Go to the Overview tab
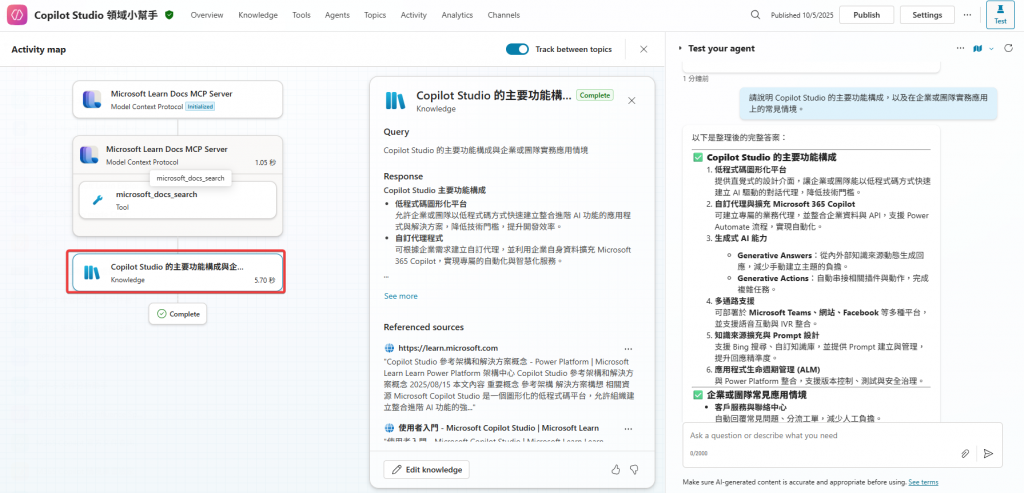The image size is (1024, 493). (x=207, y=15)
